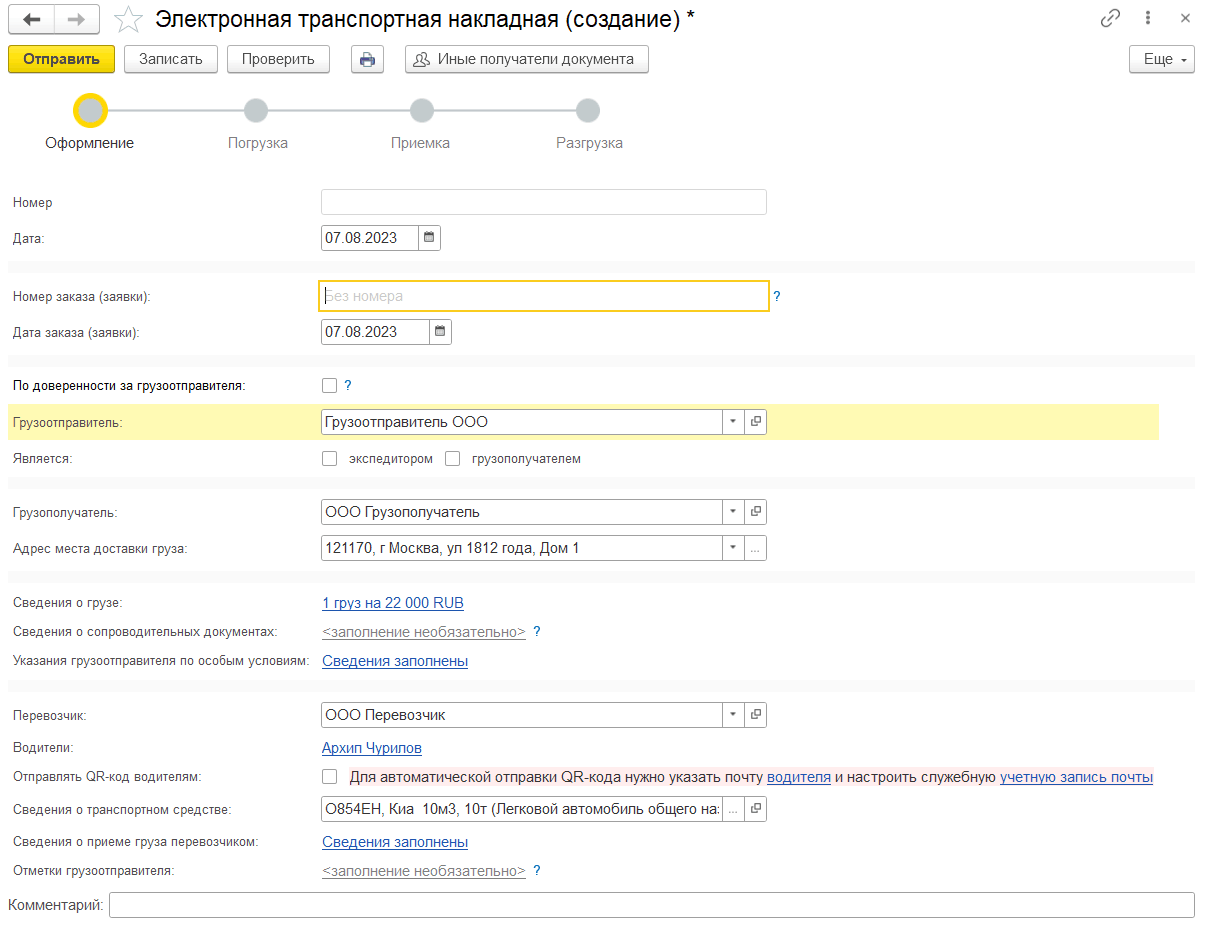
Task: Open the Еще menu
Action: click(1161, 59)
